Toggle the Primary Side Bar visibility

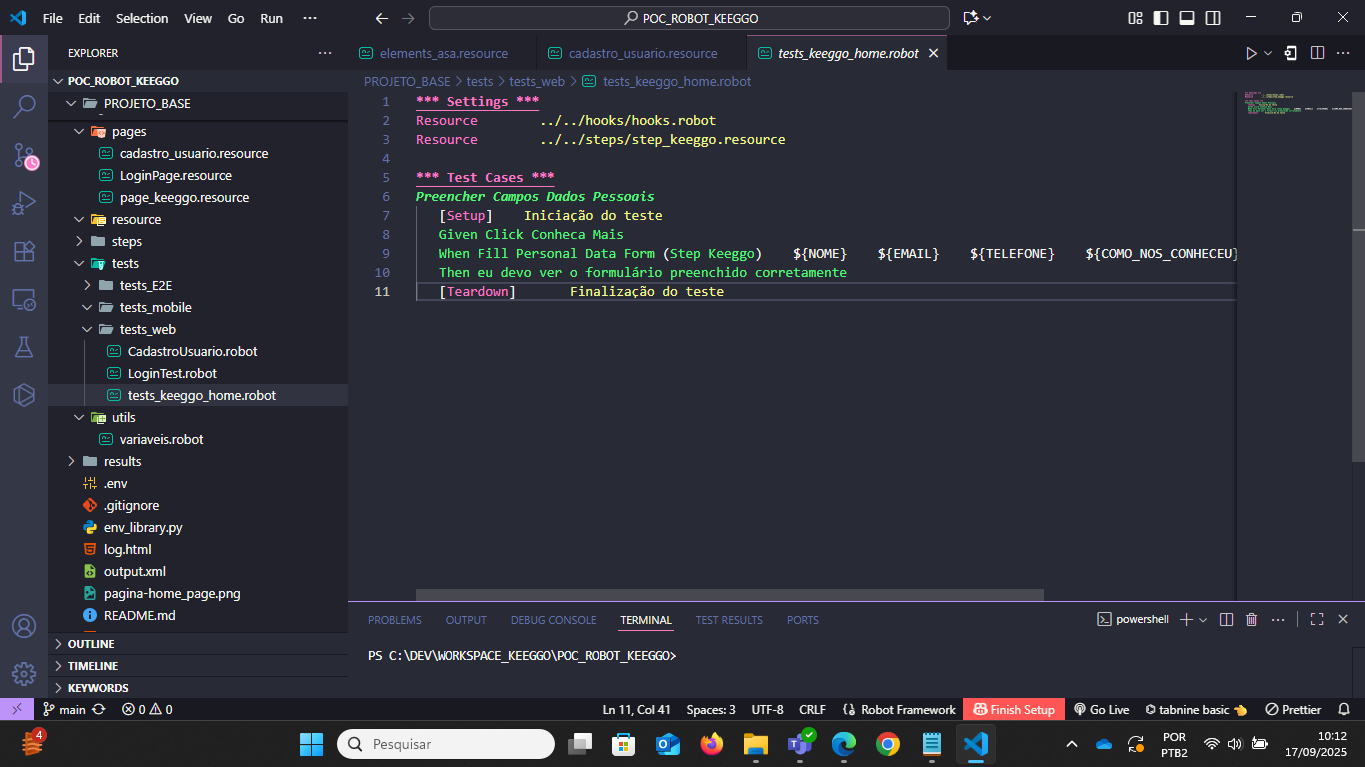point(1161,18)
